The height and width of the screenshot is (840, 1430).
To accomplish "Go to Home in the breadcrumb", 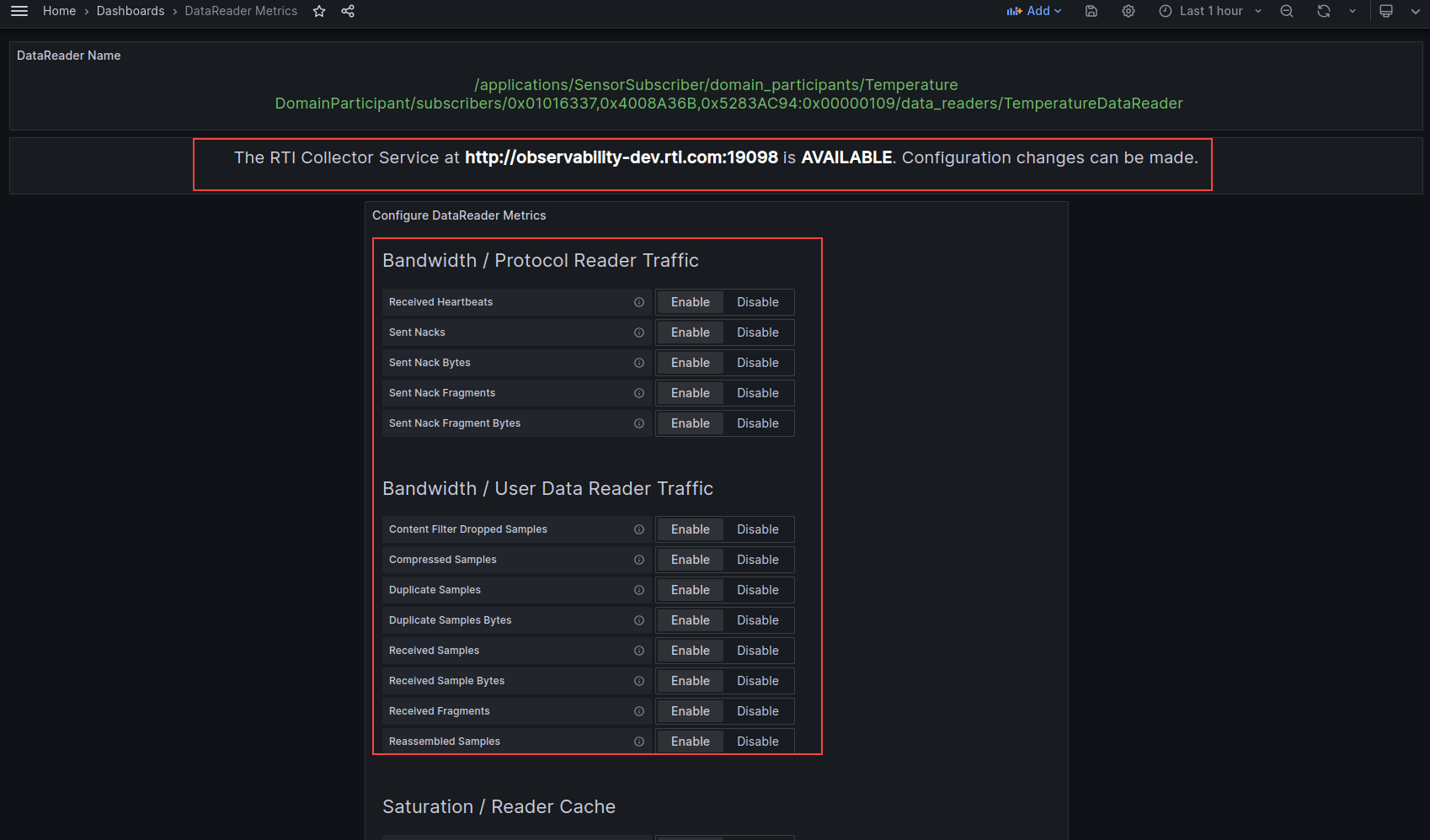I will pos(59,11).
